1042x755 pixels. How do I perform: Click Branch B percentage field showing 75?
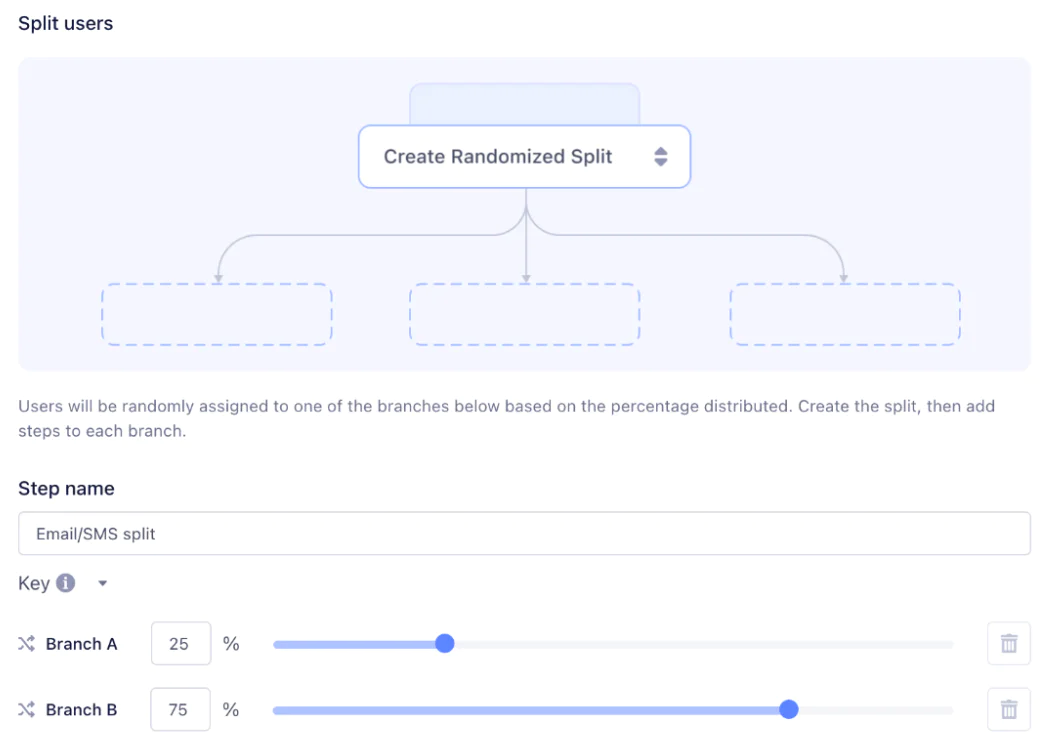[x=180, y=710]
